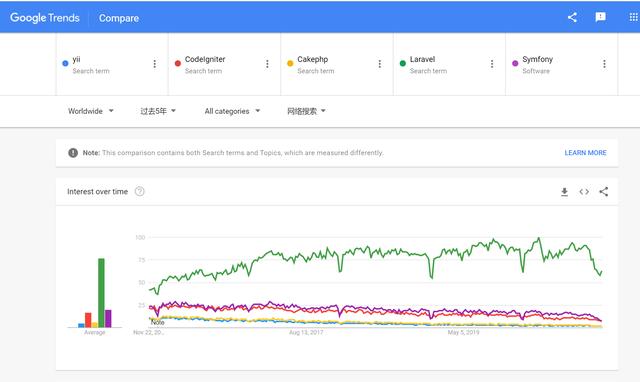Viewport: 640px width, 382px height.
Task: Expand the 网络搜索 search type dropdown
Action: tap(306, 111)
